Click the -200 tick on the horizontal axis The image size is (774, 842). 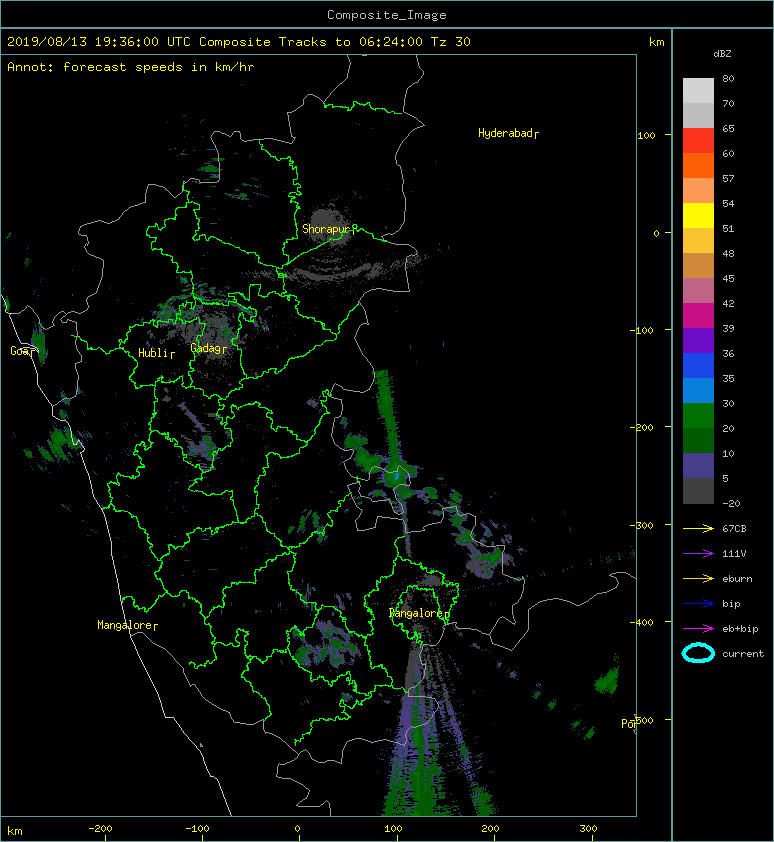[100, 829]
